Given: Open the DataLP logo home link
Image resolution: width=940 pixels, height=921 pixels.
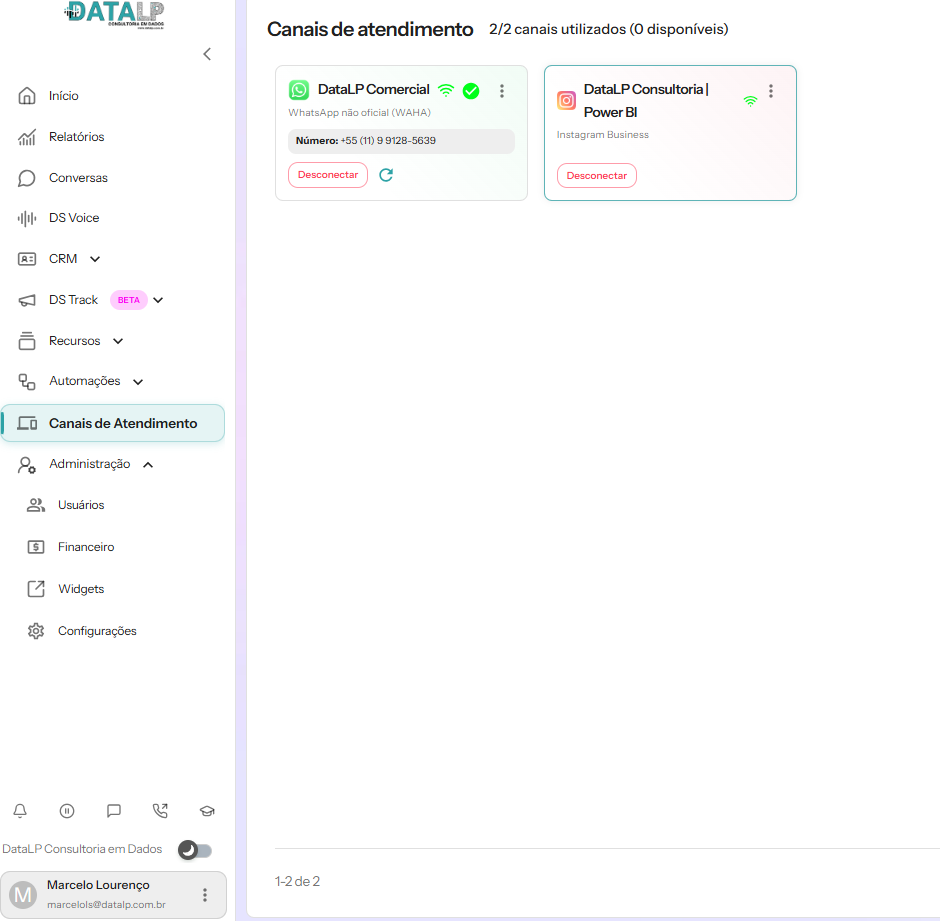Looking at the screenshot, I should [114, 14].
